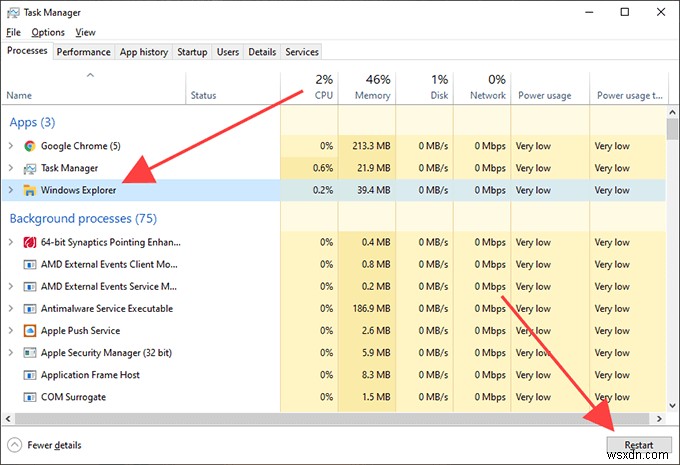Image resolution: width=680 pixels, height=465 pixels.
Task: Expand the Windows Explorer process entry
Action: (x=11, y=190)
